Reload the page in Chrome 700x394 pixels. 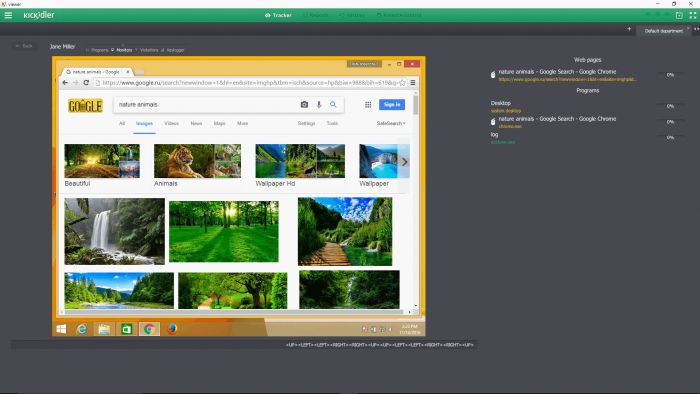tap(86, 83)
